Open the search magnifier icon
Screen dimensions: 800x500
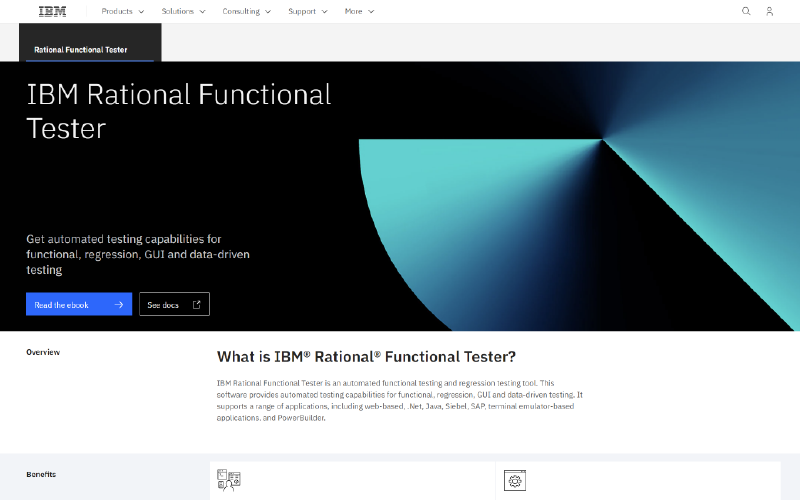pyautogui.click(x=746, y=11)
